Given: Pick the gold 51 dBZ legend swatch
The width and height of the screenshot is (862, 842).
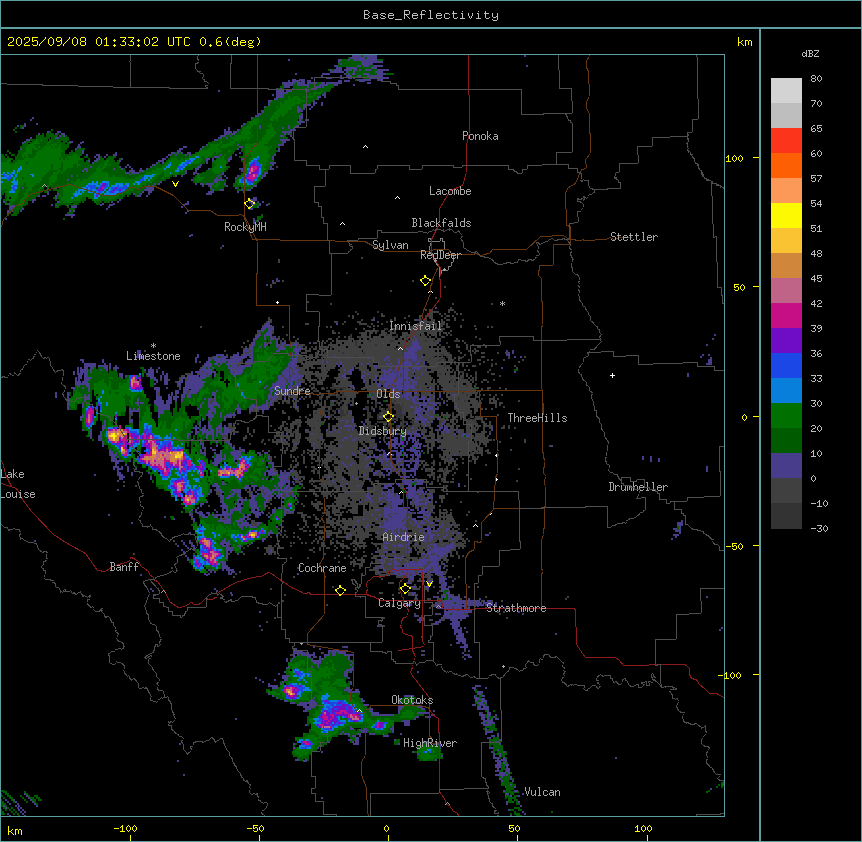Looking at the screenshot, I should click(x=786, y=241).
